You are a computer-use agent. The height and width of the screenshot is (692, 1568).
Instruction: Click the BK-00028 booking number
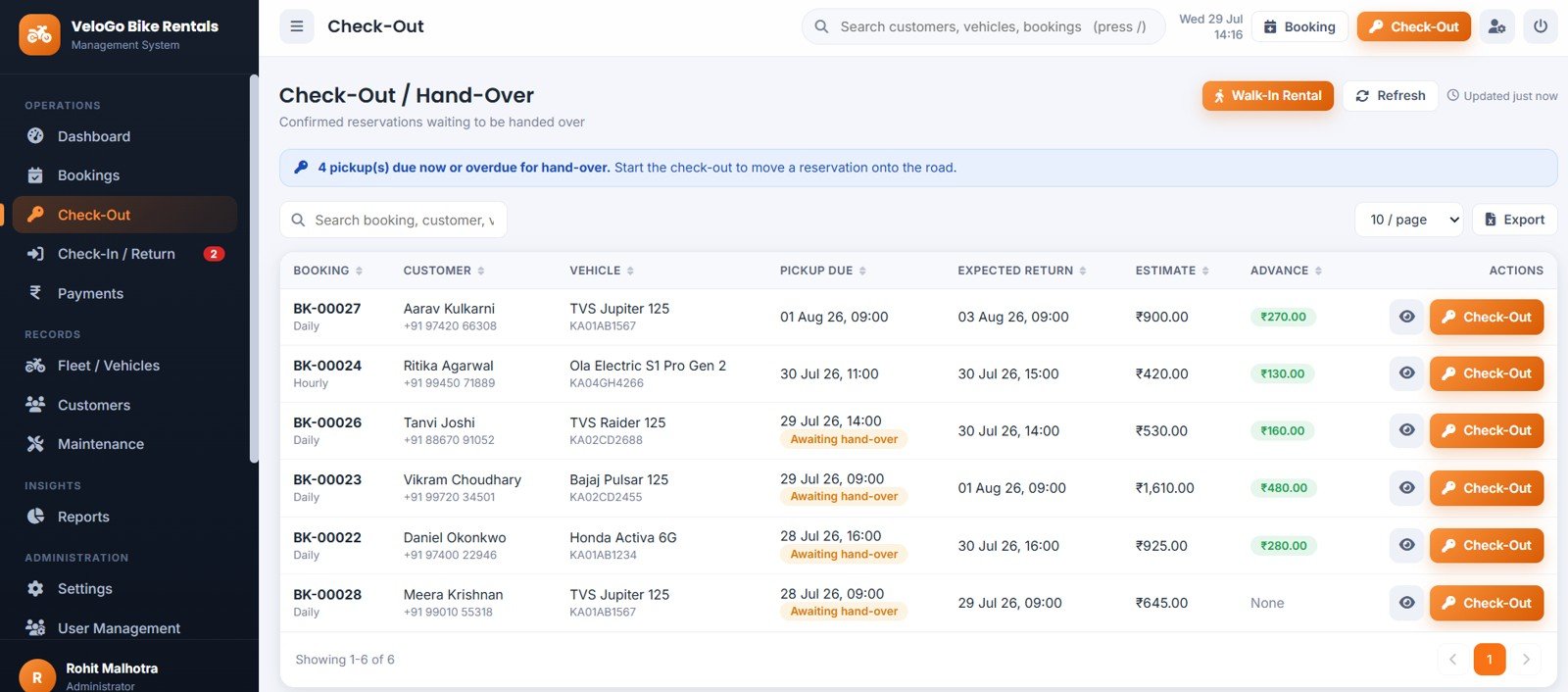click(x=327, y=594)
